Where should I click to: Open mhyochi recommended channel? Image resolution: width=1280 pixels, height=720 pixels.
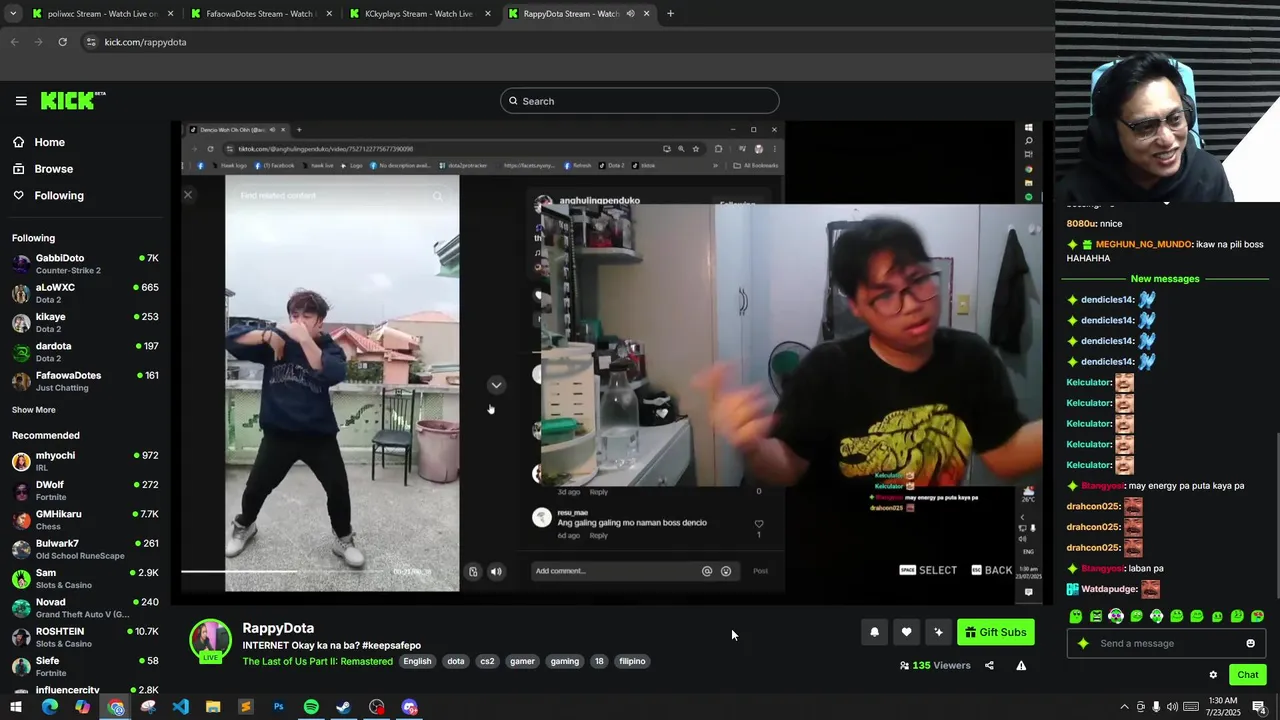(85, 461)
